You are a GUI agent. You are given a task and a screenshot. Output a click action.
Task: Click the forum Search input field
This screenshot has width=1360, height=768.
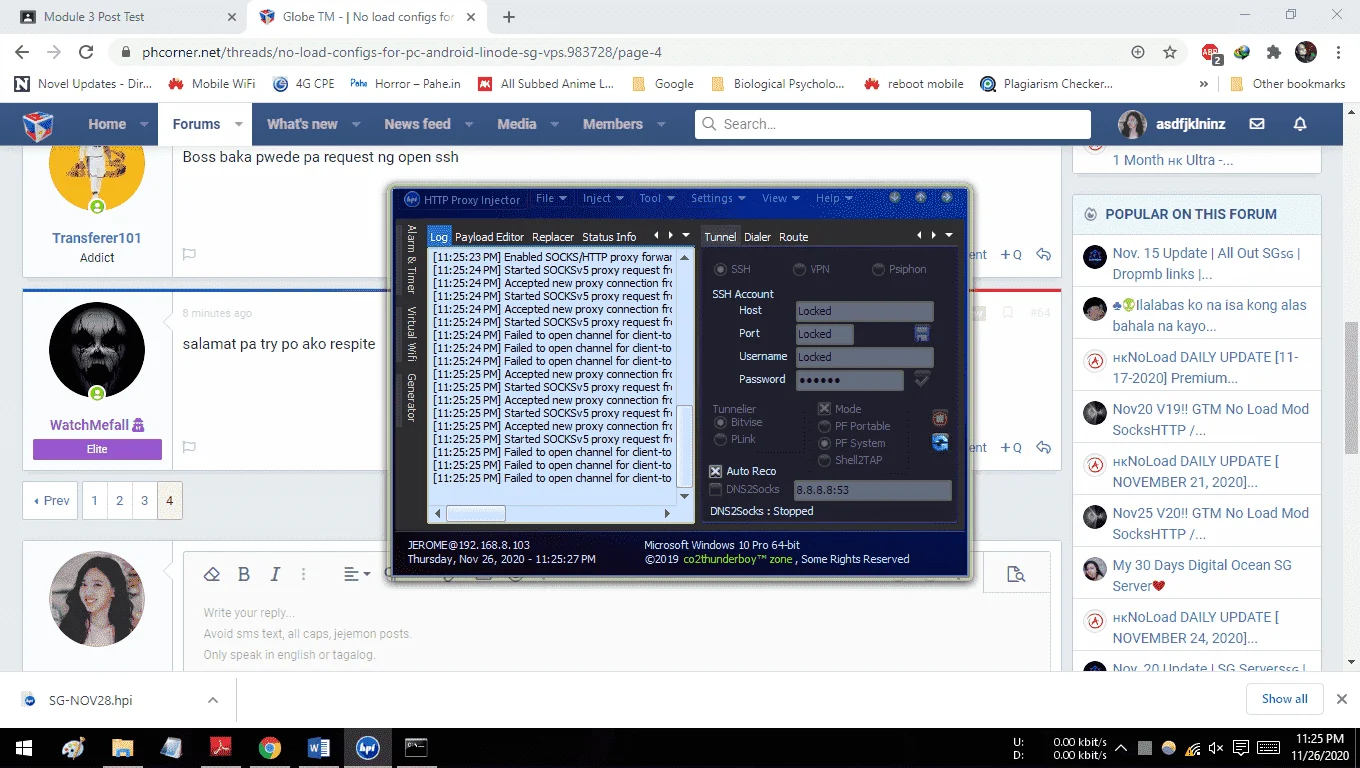[x=892, y=124]
